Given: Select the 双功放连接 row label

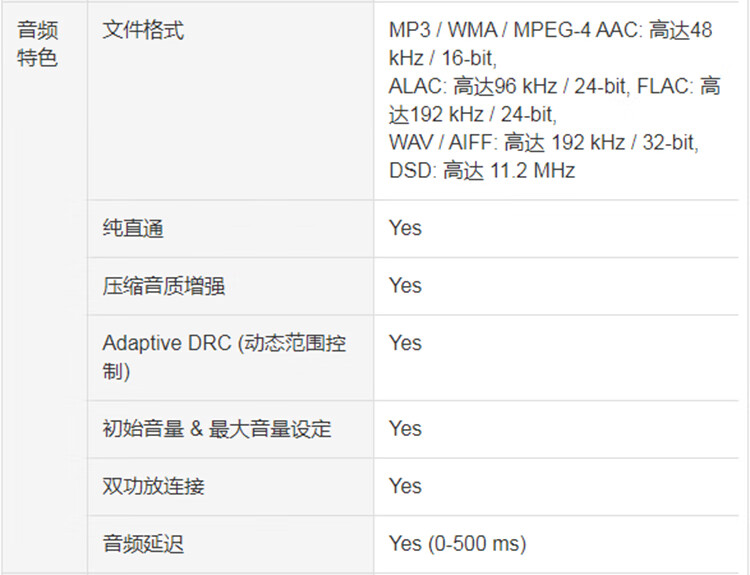Looking at the screenshot, I should [154, 486].
